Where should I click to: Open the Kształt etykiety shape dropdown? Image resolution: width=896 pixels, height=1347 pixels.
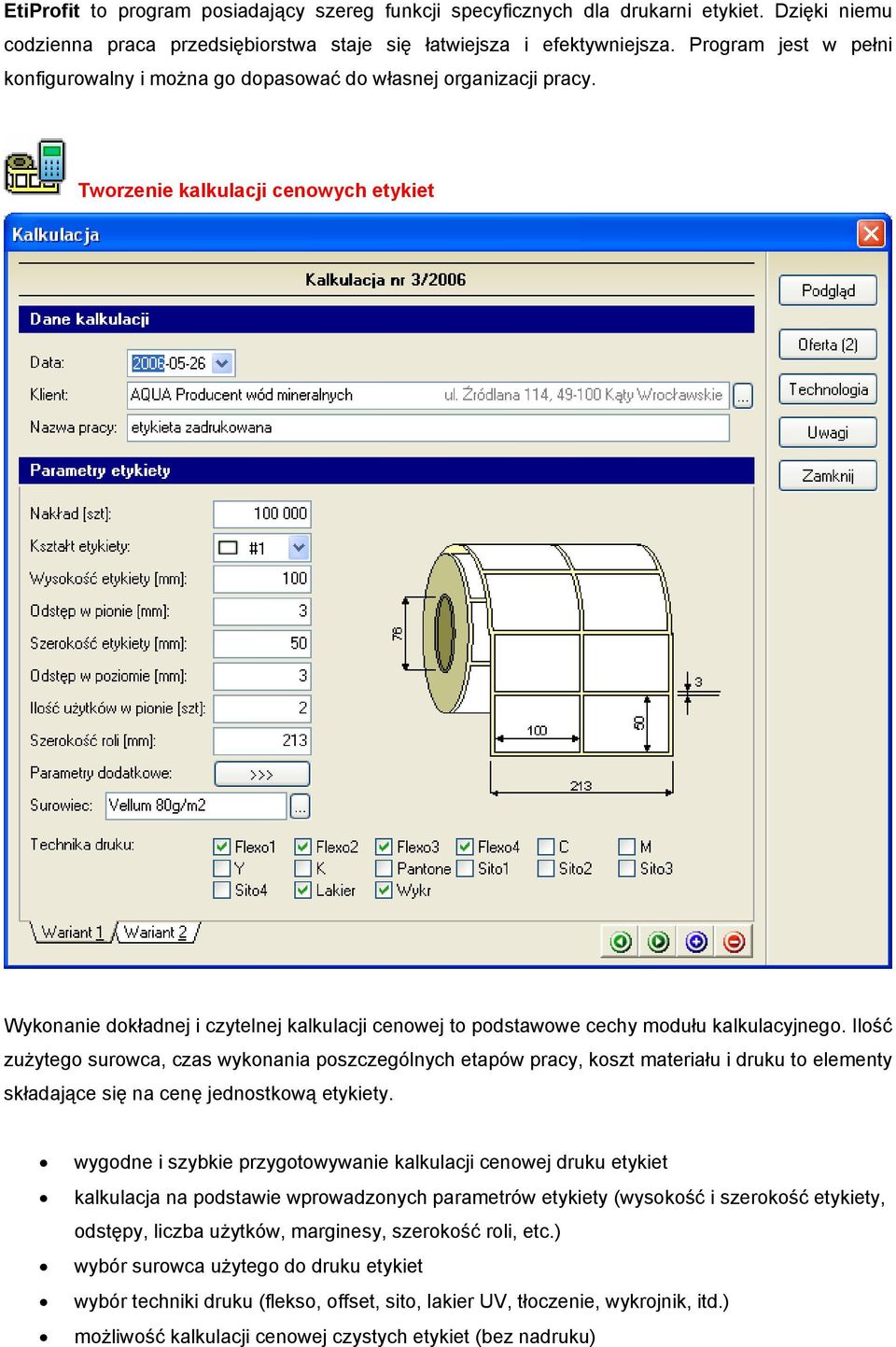point(299,548)
